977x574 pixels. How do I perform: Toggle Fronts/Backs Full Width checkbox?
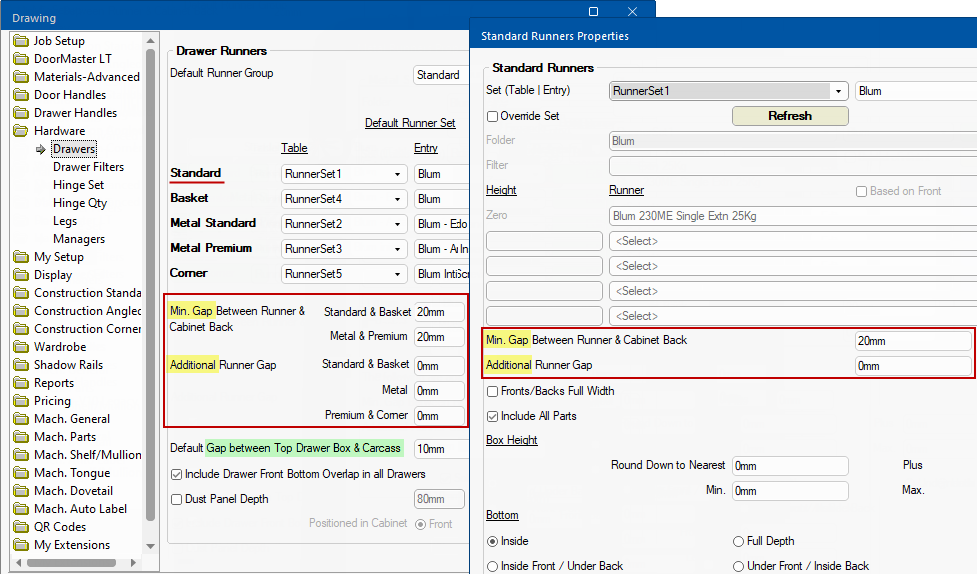pos(492,391)
